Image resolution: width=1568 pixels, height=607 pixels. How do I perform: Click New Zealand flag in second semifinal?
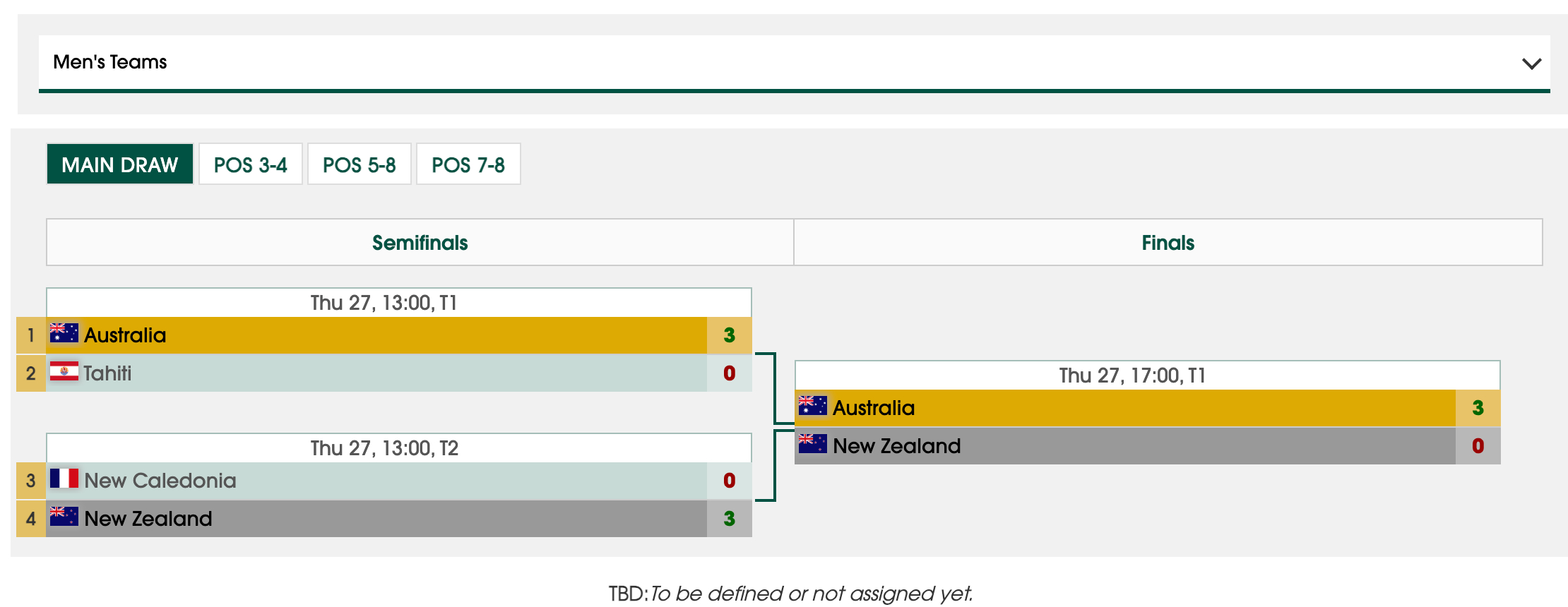click(64, 517)
